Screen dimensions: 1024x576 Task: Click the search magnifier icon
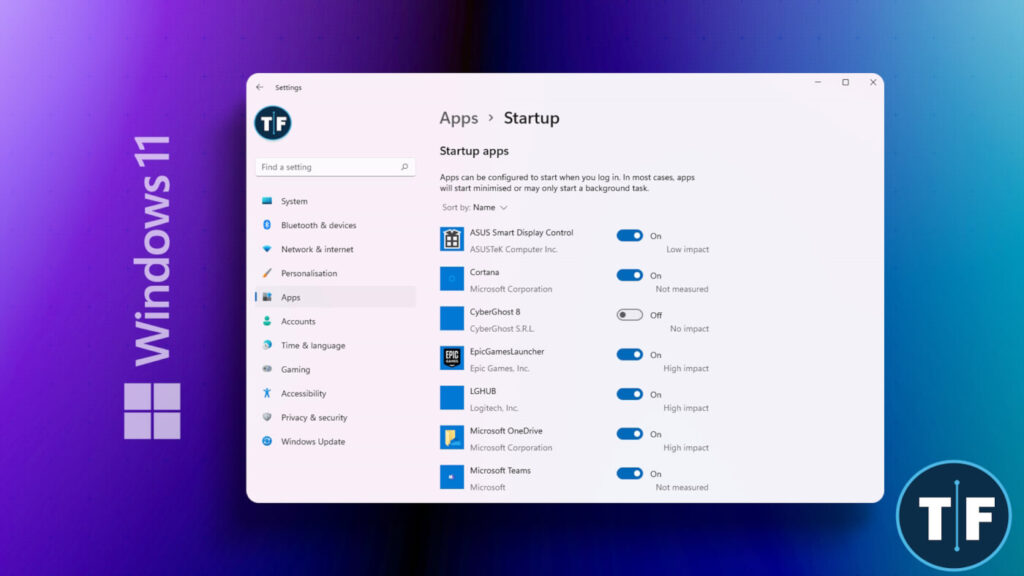(x=405, y=167)
